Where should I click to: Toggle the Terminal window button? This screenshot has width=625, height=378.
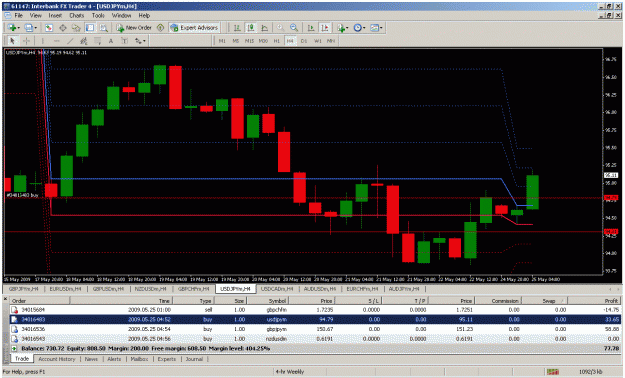pos(90,28)
